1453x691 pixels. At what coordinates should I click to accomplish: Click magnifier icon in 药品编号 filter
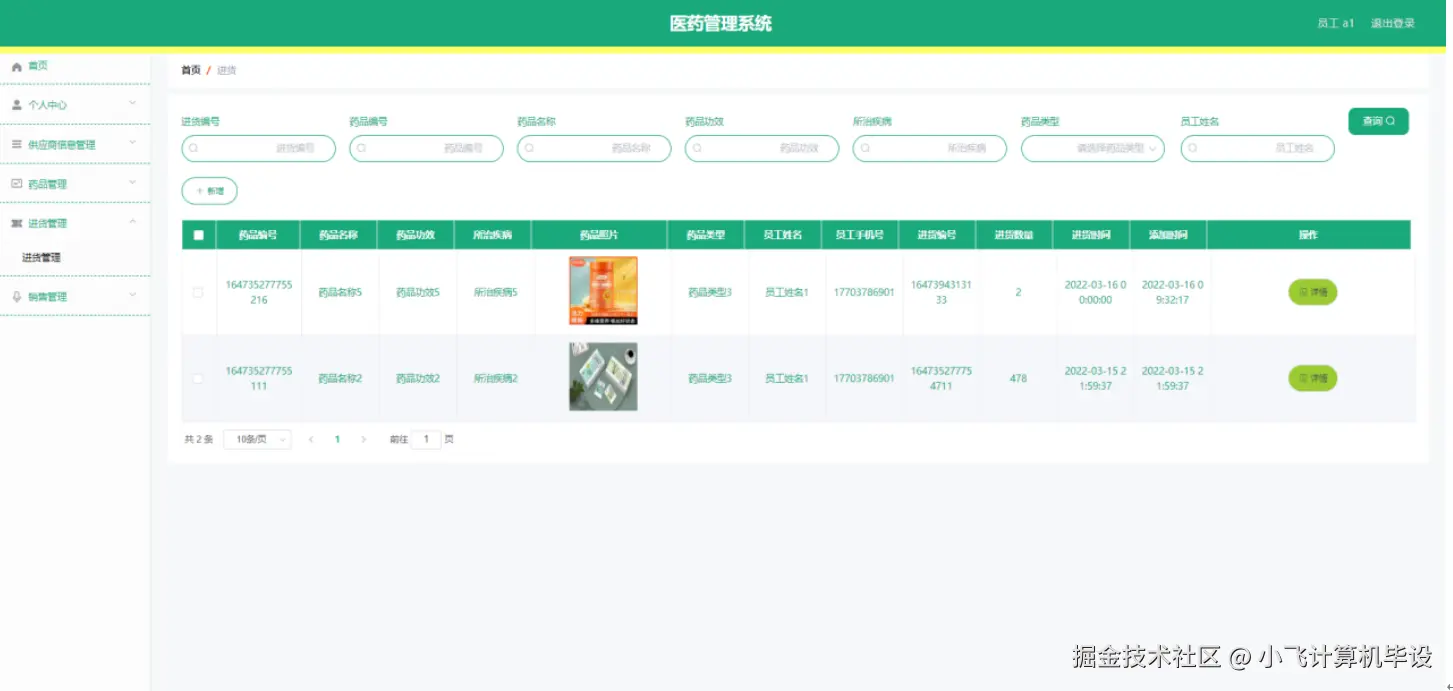[361, 148]
